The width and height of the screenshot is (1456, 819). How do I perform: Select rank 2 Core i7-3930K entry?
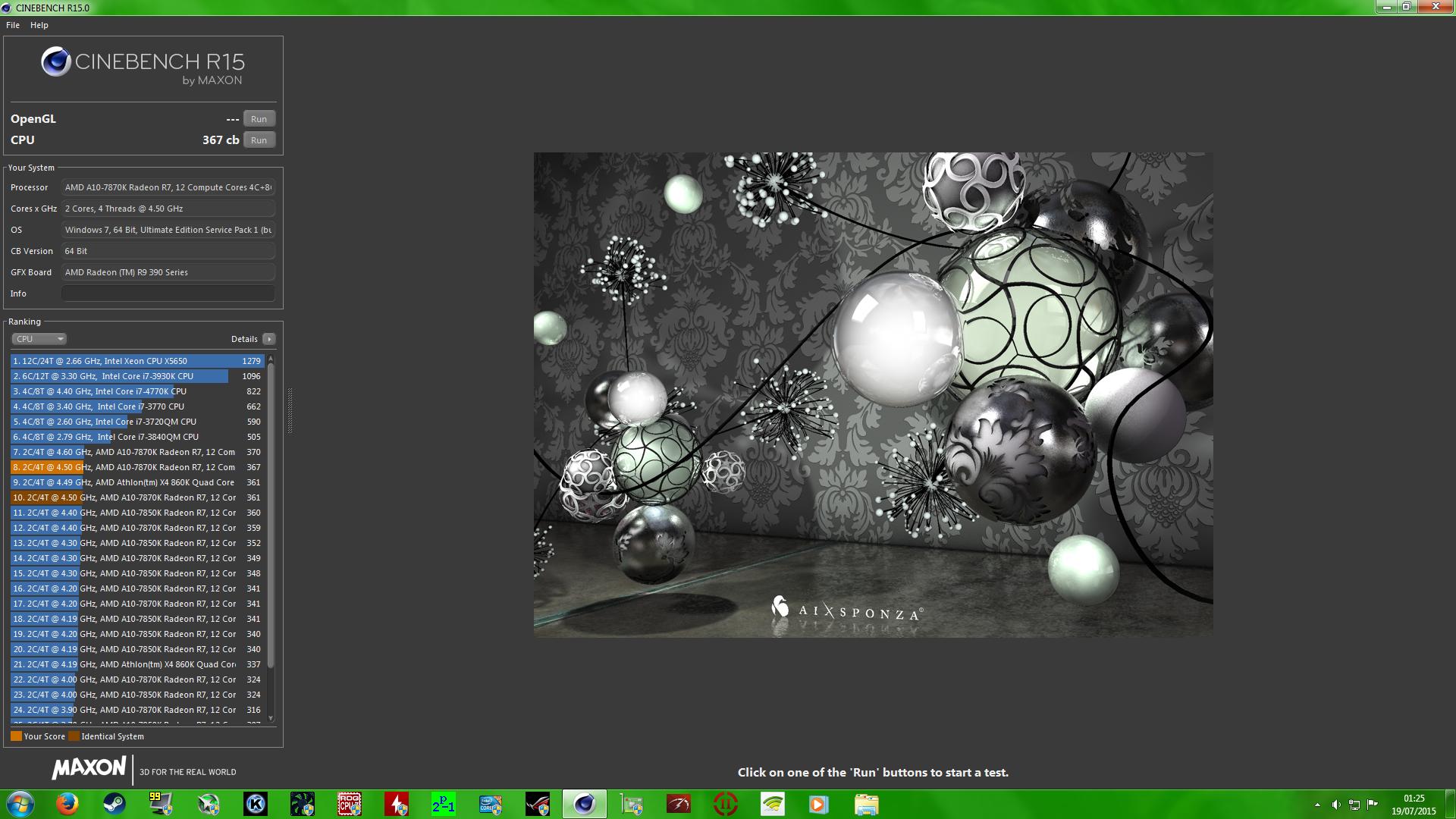point(137,376)
